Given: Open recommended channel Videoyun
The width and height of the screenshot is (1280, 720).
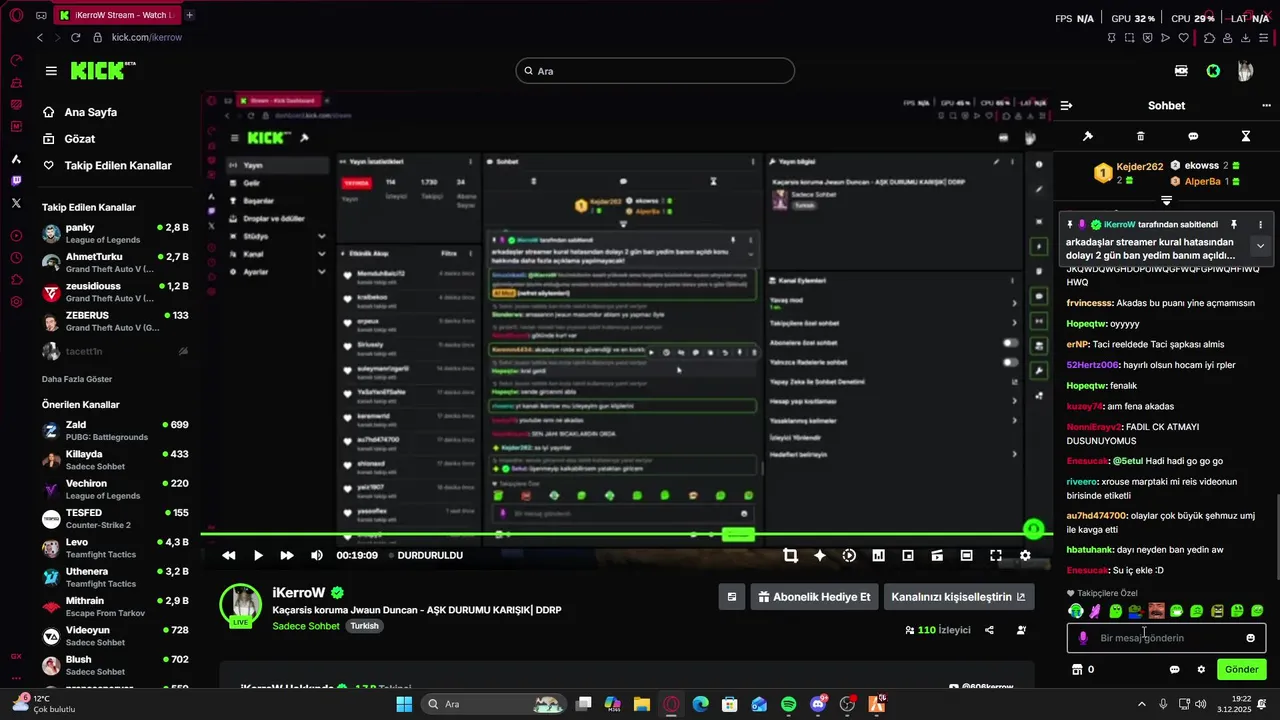Looking at the screenshot, I should tap(115, 636).
